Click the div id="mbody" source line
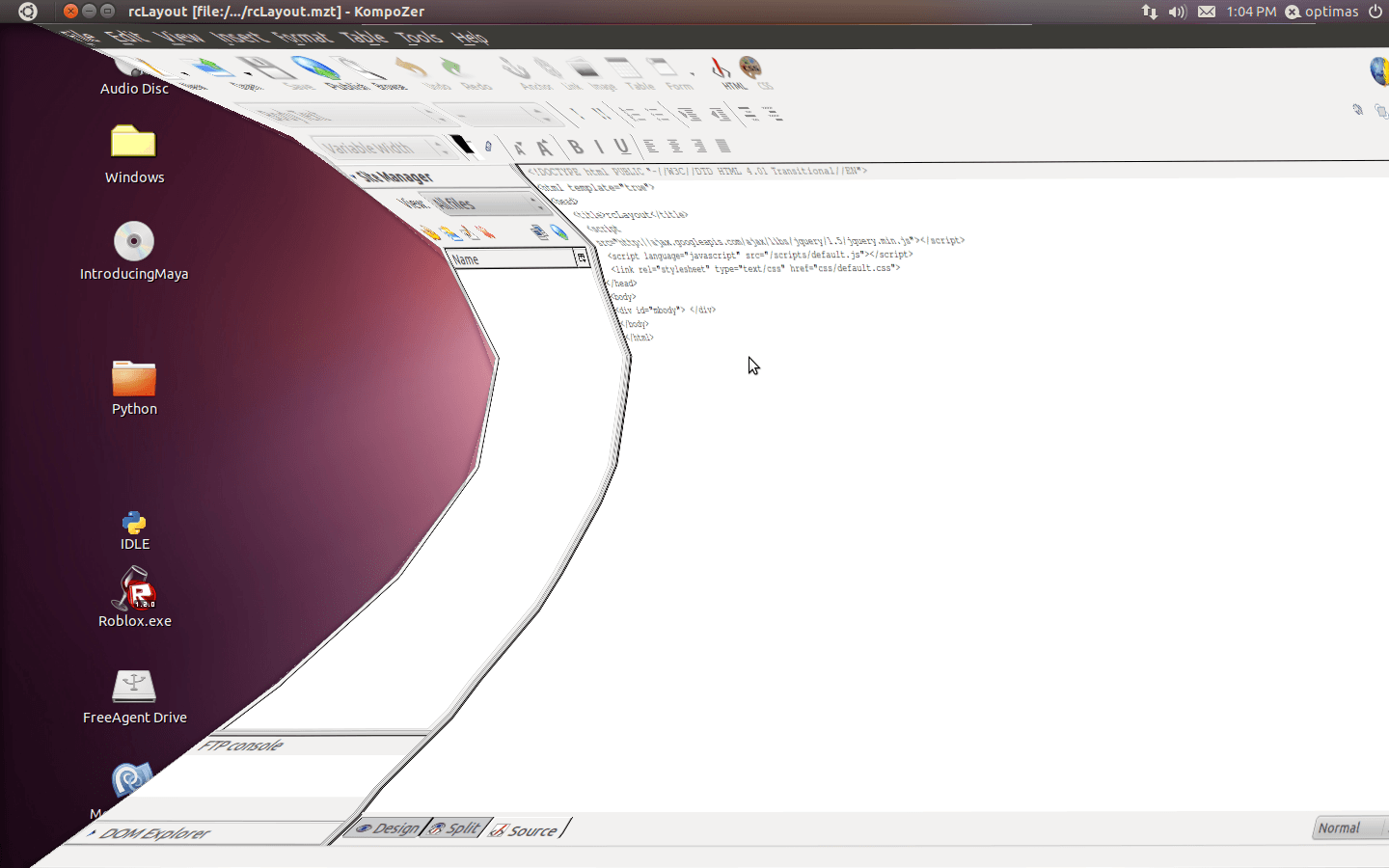 (x=666, y=310)
